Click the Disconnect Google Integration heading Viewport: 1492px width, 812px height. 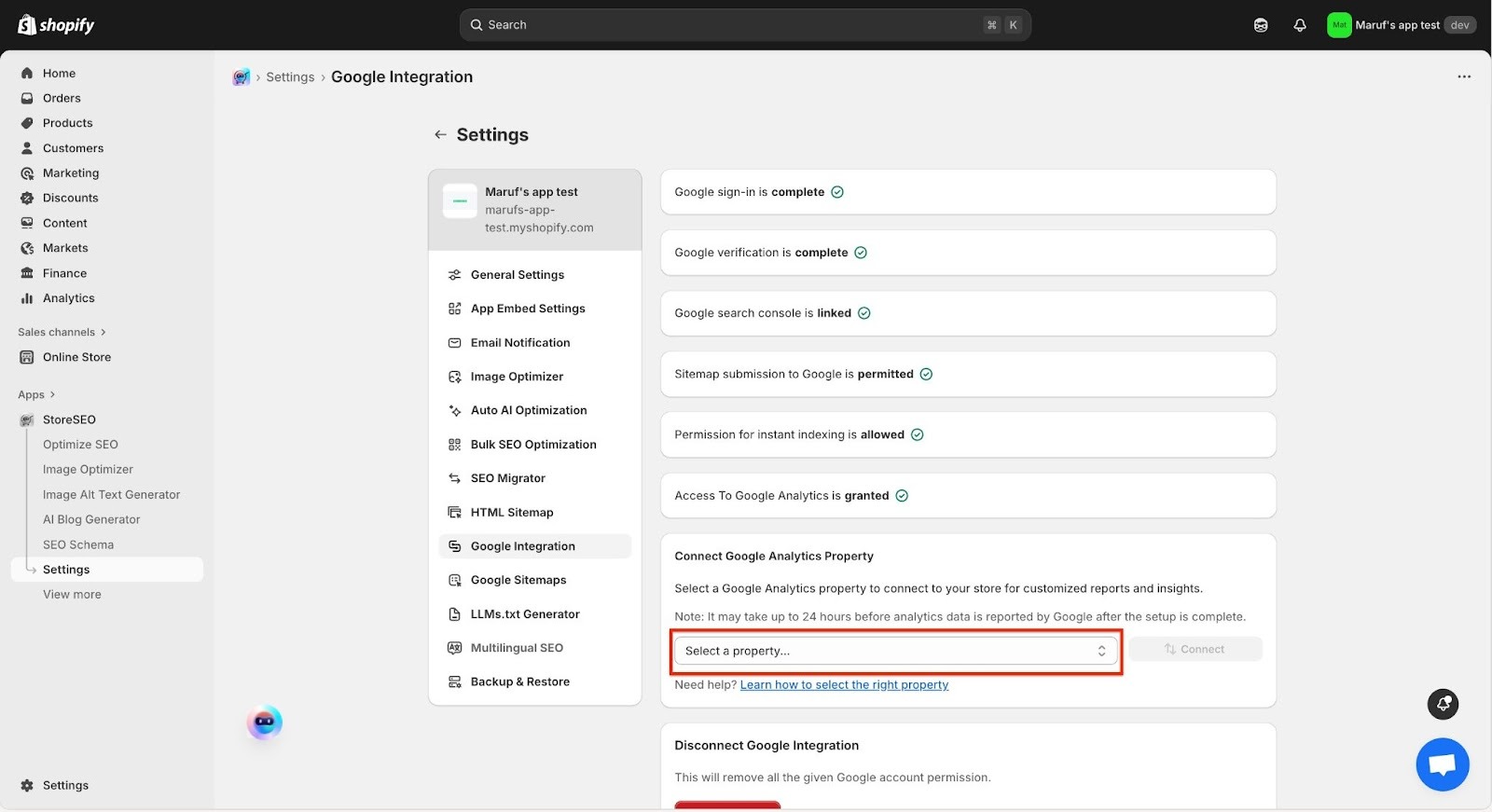pyautogui.click(x=767, y=746)
